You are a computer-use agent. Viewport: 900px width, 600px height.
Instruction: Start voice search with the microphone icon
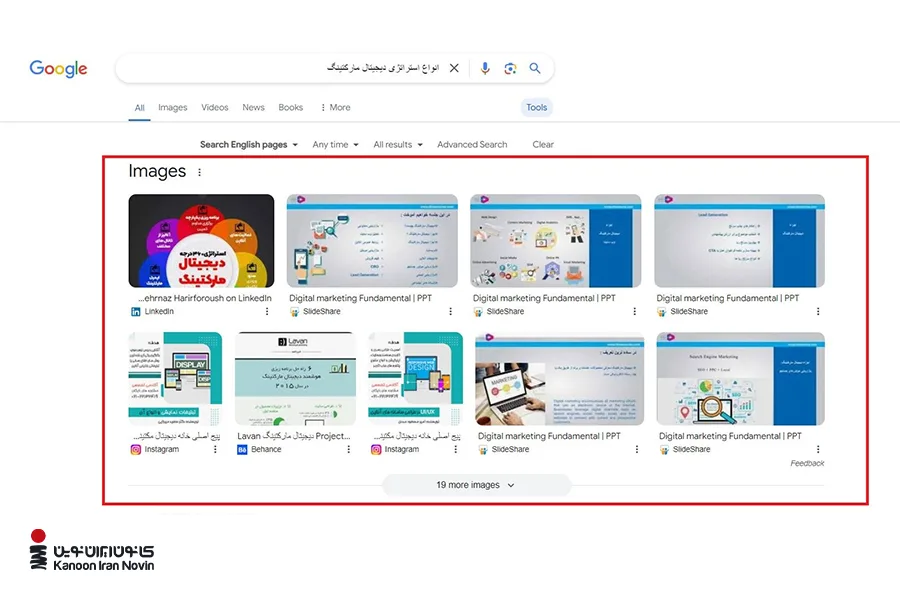(x=485, y=68)
